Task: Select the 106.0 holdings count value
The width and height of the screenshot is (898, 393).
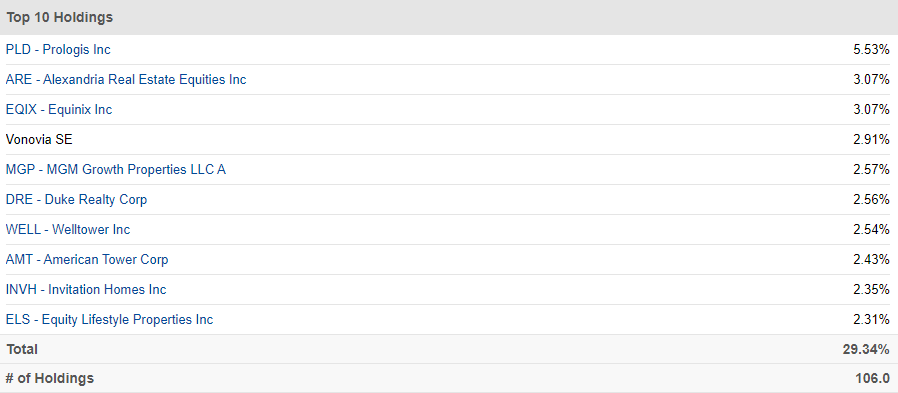Action: (873, 378)
